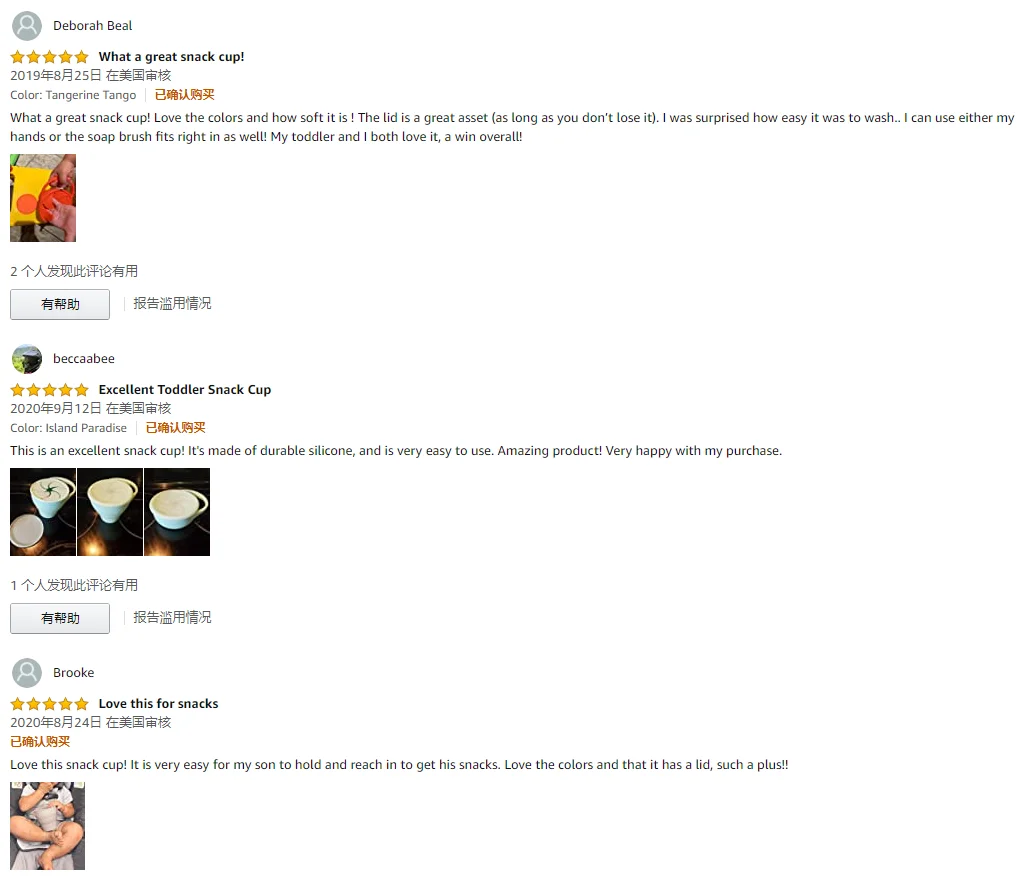Click the star rating on beccaabee's review
Screen dimensions: 1027x886
coord(49,390)
